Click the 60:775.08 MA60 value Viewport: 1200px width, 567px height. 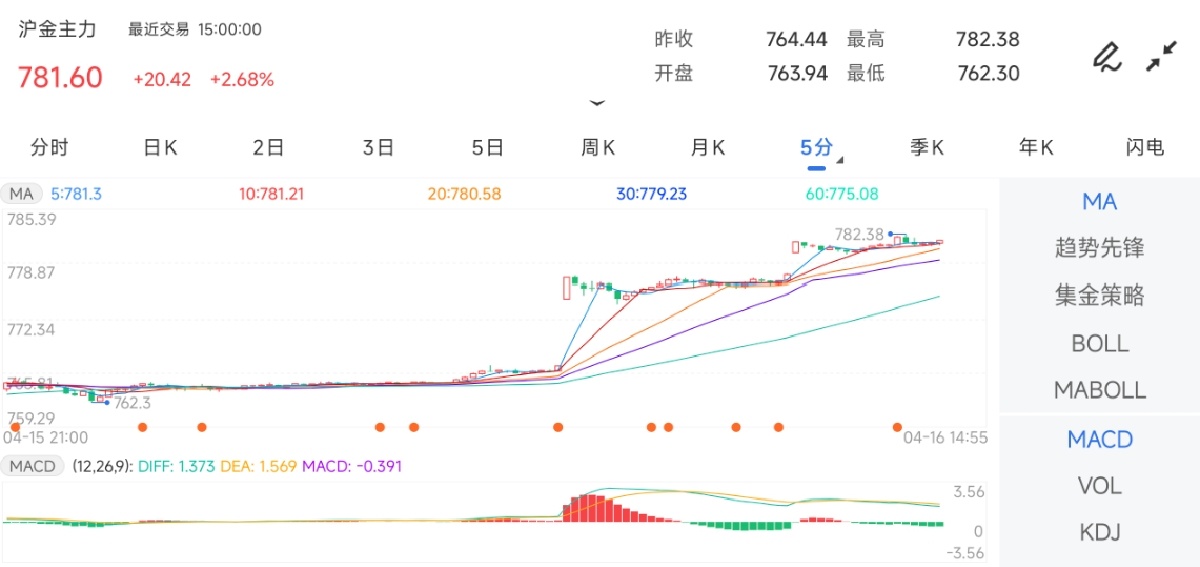click(x=842, y=194)
